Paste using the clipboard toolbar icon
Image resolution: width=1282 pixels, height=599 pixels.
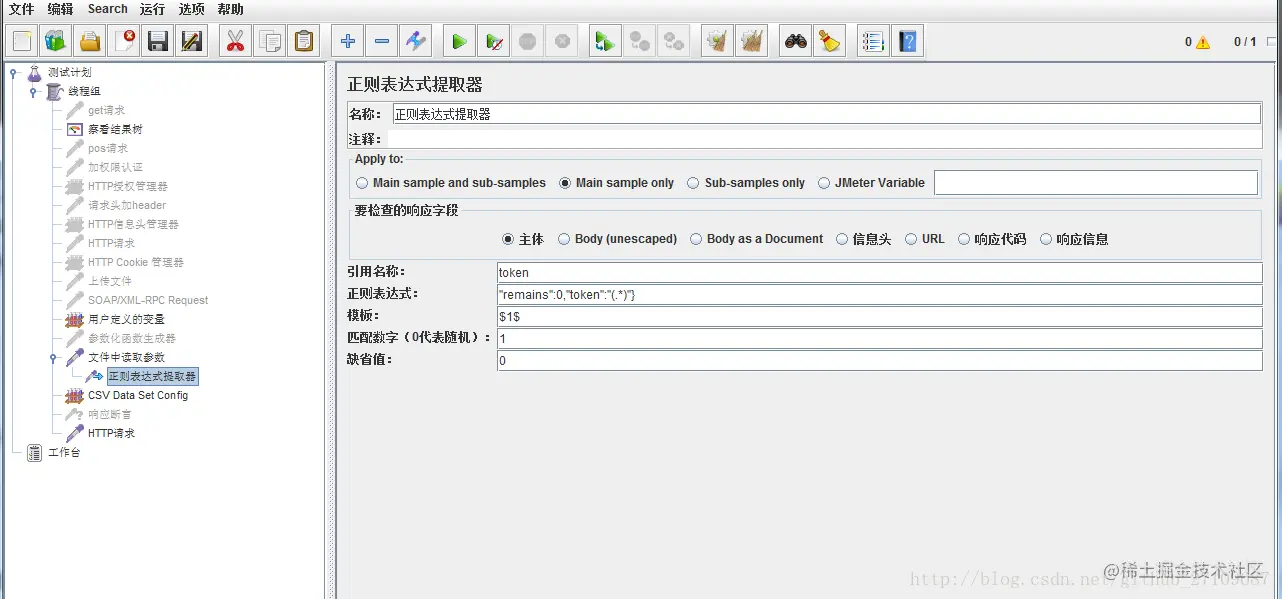point(304,41)
